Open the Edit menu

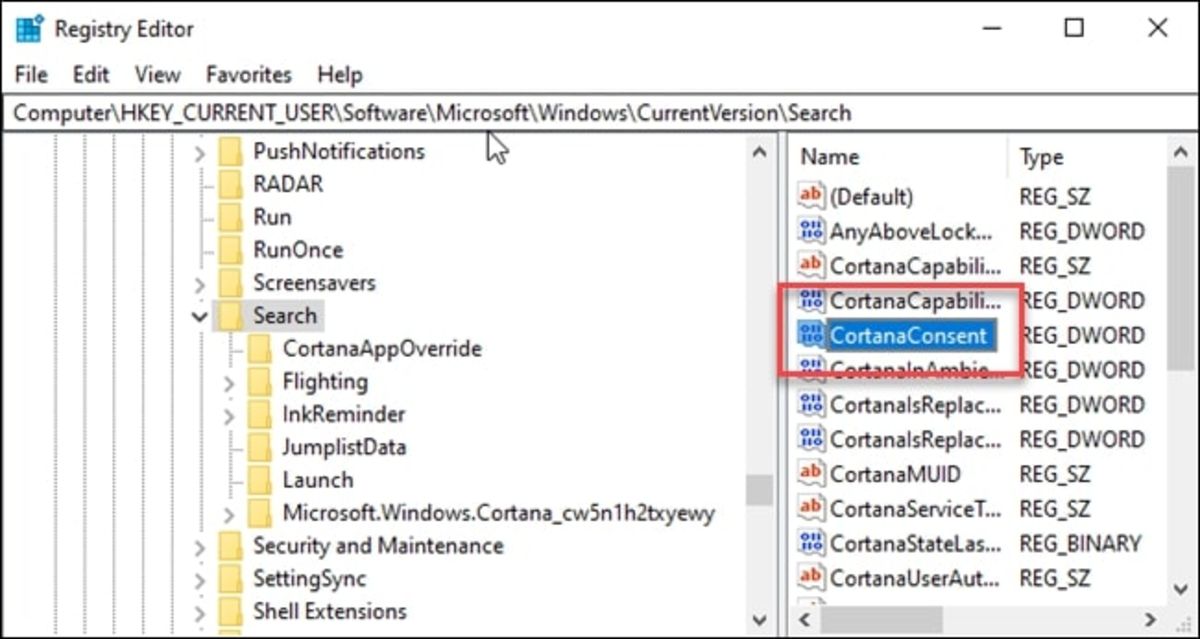pos(91,75)
